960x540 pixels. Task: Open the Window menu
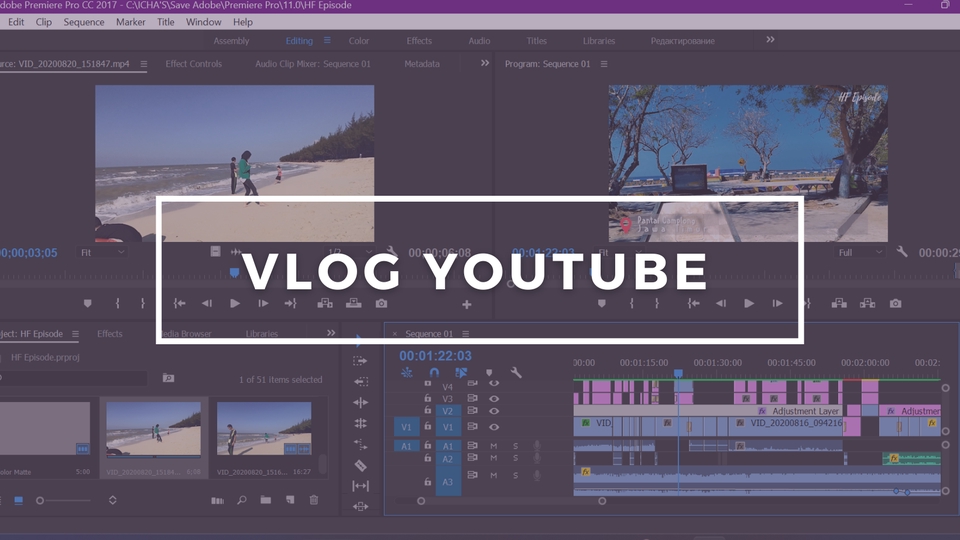point(203,22)
